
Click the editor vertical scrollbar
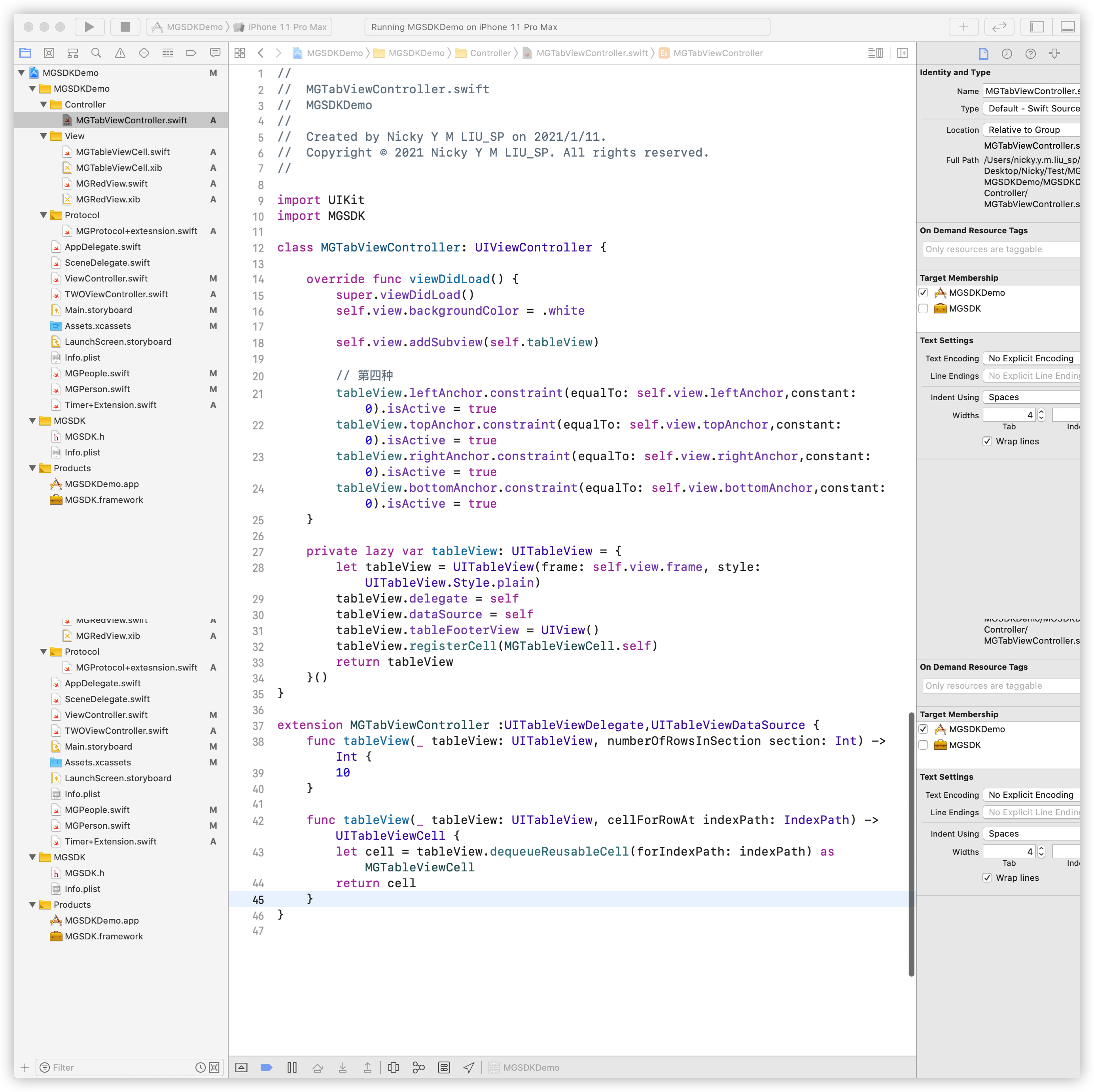911,843
